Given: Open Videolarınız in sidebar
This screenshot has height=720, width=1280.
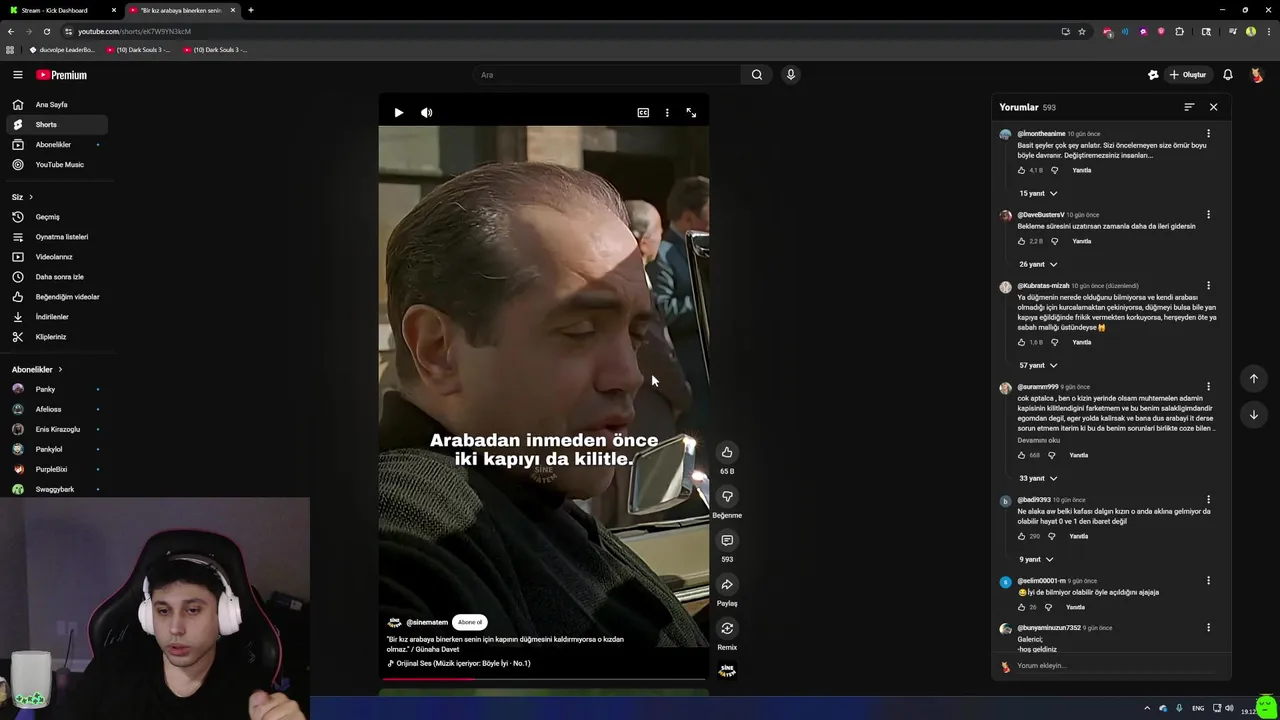Looking at the screenshot, I should [57, 257].
